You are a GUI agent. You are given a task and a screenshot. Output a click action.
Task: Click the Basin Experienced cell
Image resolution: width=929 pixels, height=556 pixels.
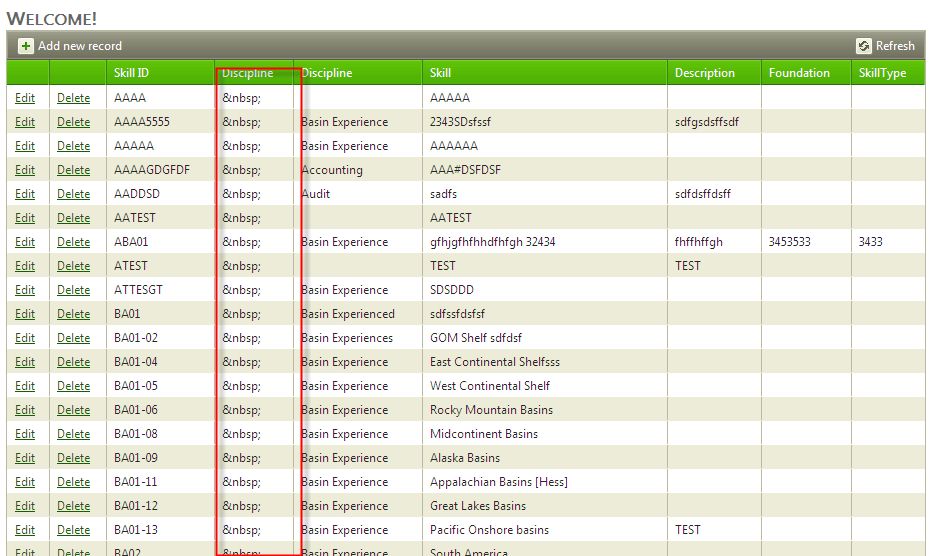pyautogui.click(x=348, y=314)
